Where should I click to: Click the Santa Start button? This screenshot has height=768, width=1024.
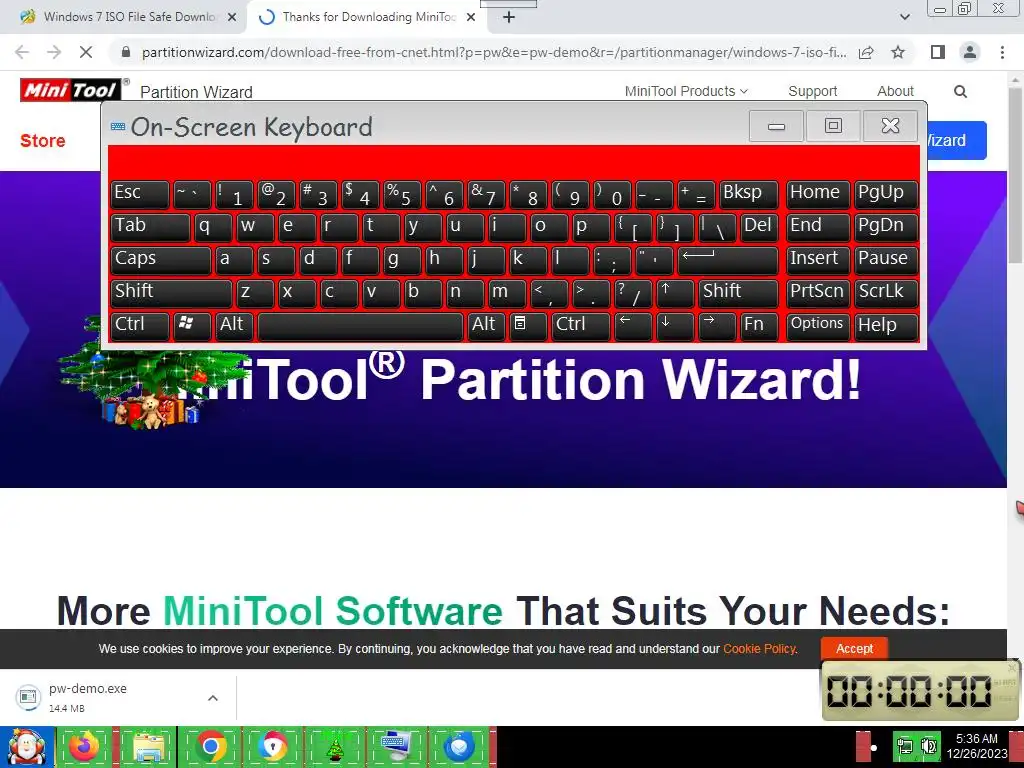(26, 746)
